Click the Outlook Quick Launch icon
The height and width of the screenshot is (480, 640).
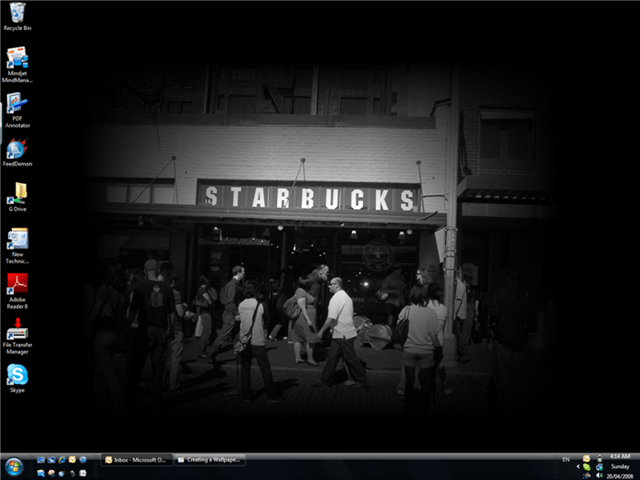pyautogui.click(x=72, y=460)
